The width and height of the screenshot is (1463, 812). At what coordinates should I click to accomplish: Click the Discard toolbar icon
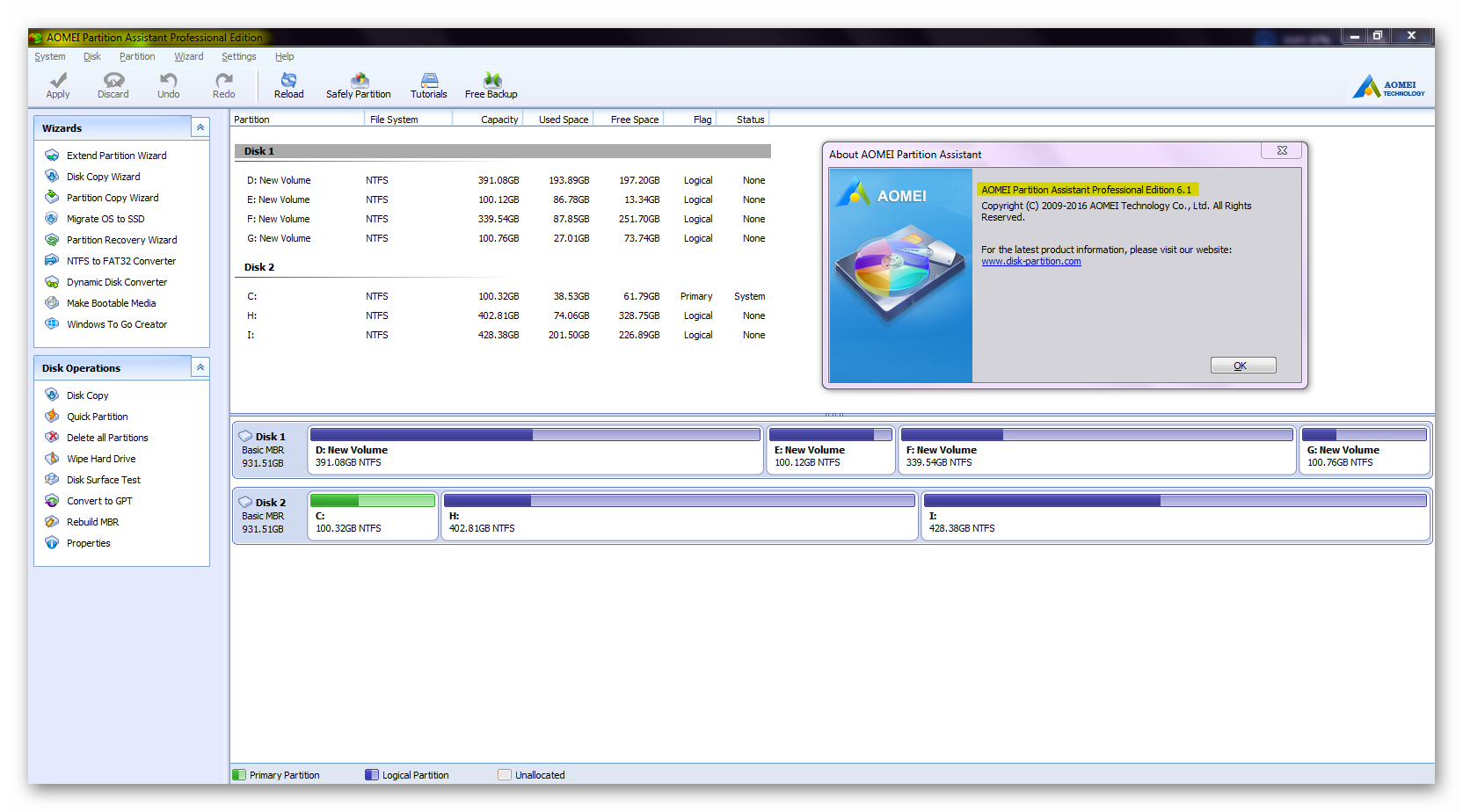click(113, 85)
